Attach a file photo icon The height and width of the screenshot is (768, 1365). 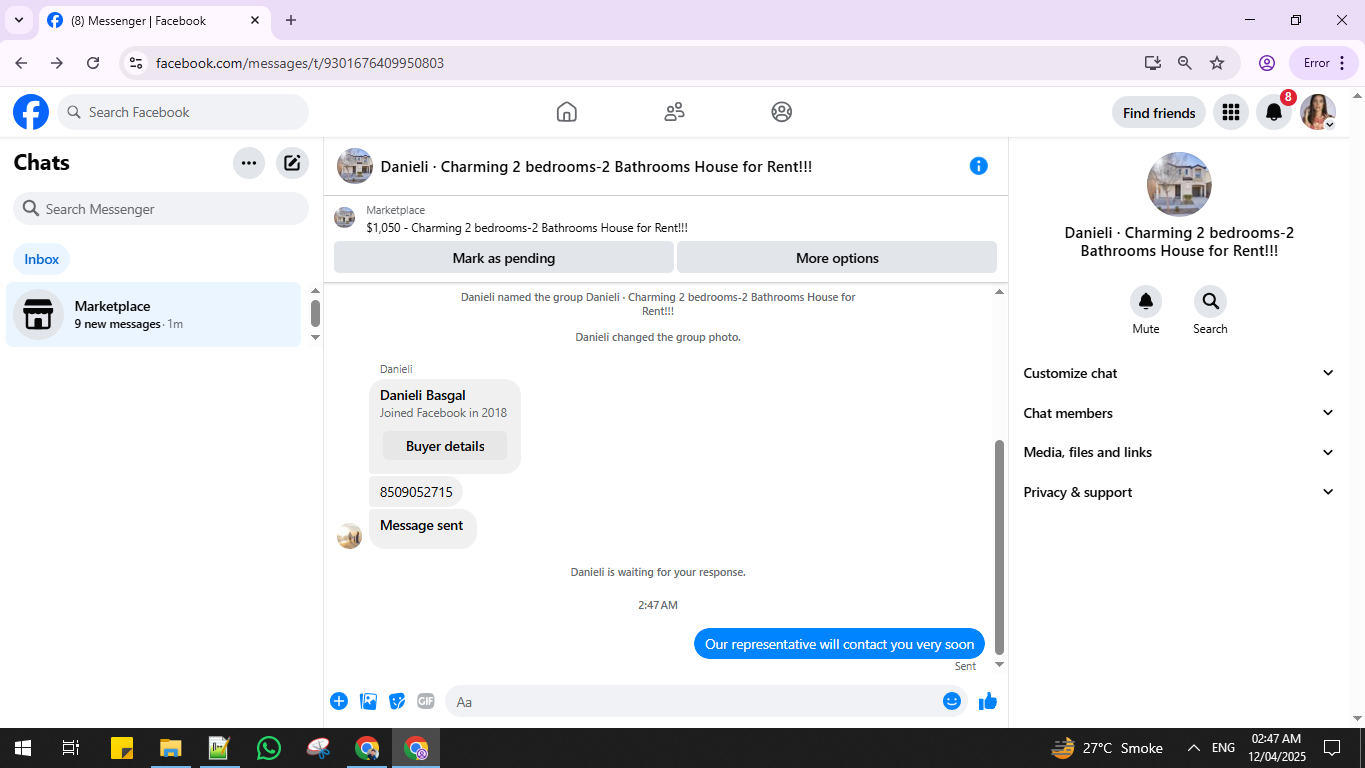[369, 701]
